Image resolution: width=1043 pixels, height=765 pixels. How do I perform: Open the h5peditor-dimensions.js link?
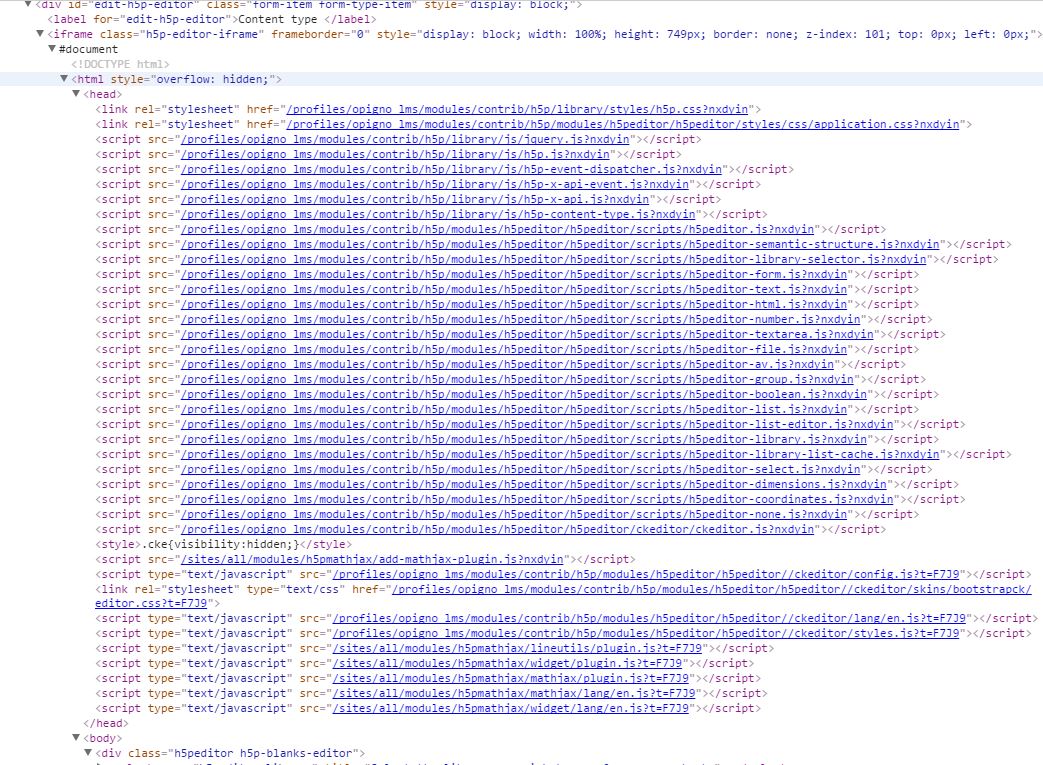[534, 484]
